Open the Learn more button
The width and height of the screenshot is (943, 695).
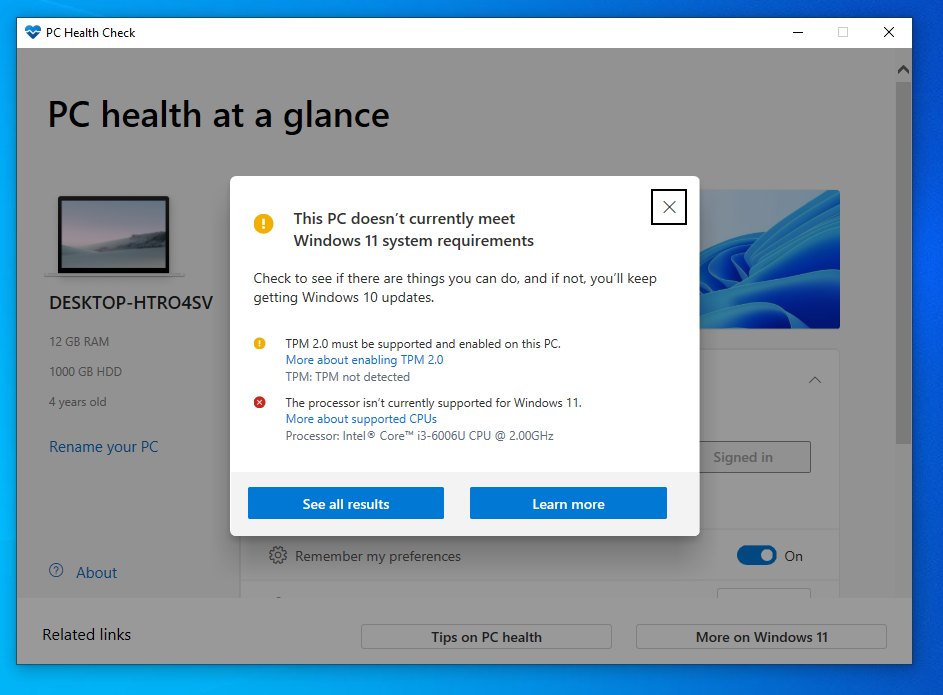coord(568,503)
